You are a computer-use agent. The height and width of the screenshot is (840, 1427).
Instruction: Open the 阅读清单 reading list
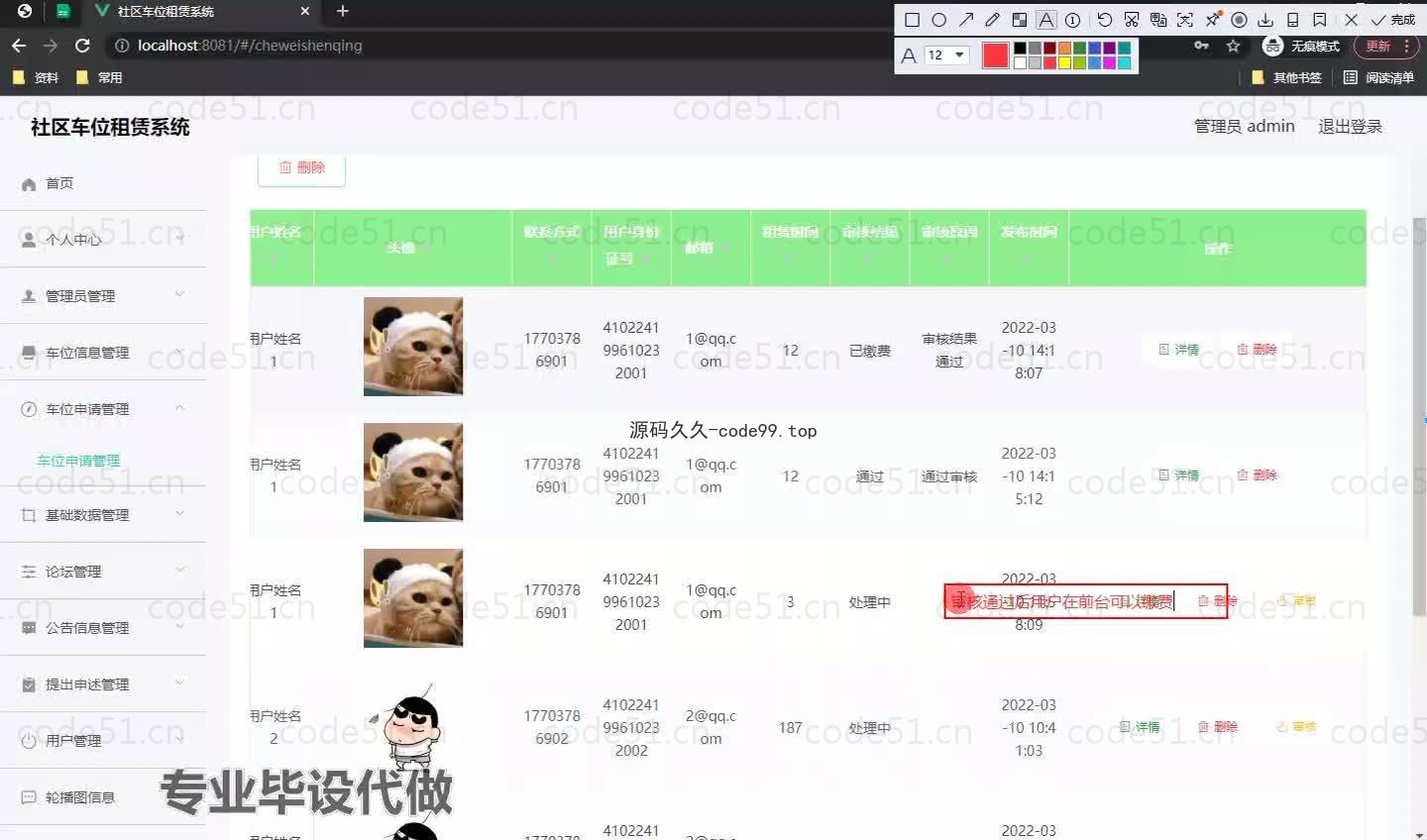[x=1378, y=77]
